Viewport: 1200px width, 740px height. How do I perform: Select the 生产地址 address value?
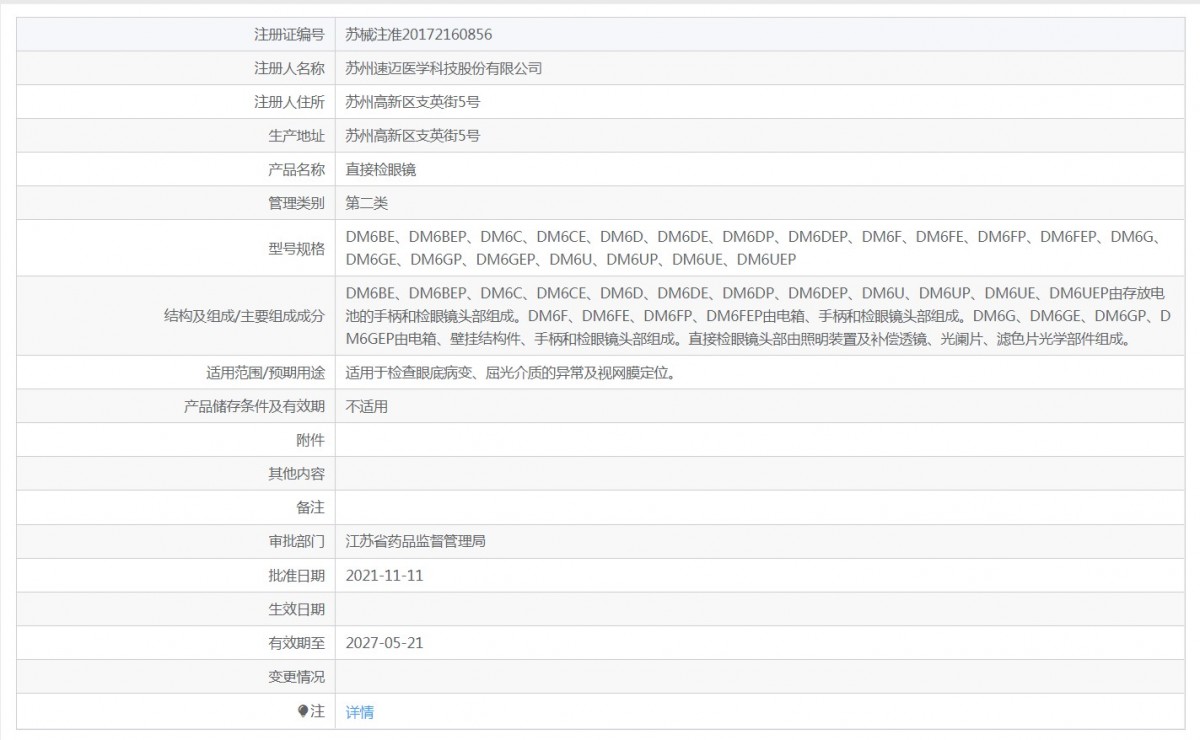tap(412, 136)
